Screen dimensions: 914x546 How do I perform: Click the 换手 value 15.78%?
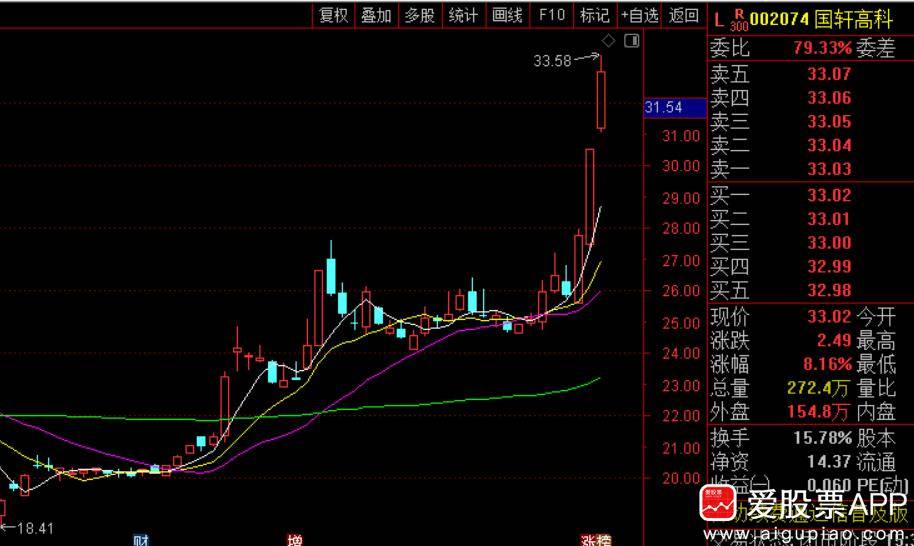[822, 438]
